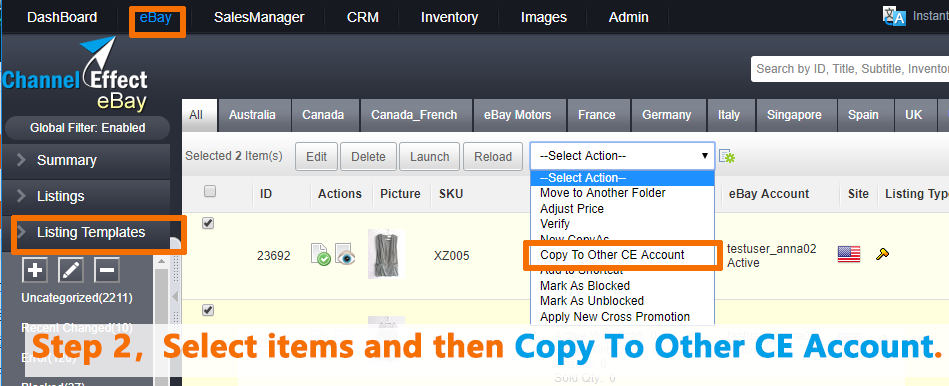
Task: Click the remove folder minus icon
Action: [107, 270]
